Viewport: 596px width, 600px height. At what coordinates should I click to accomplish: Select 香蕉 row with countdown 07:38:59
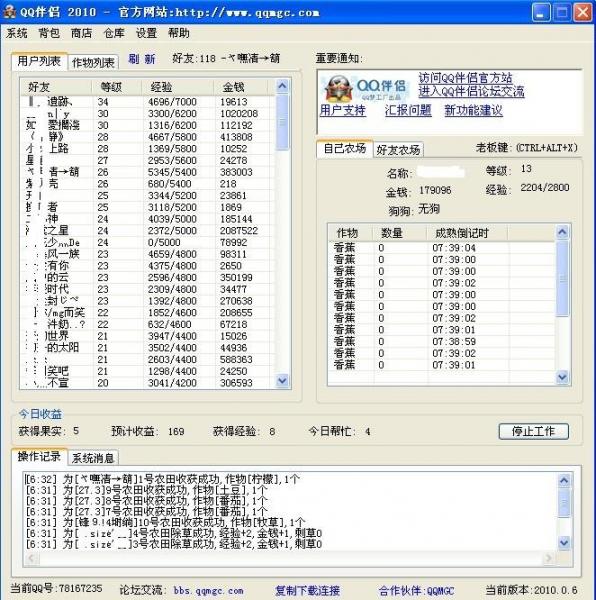[x=442, y=342]
